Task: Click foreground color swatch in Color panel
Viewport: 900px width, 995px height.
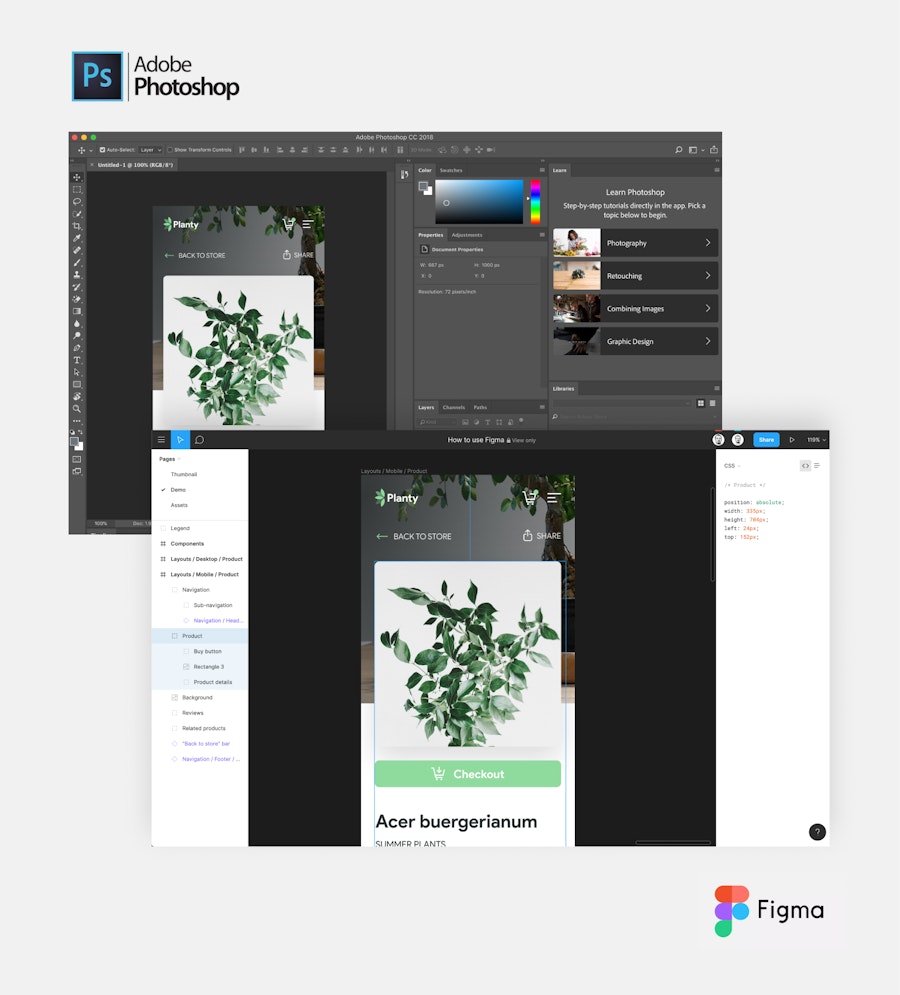Action: (x=423, y=187)
